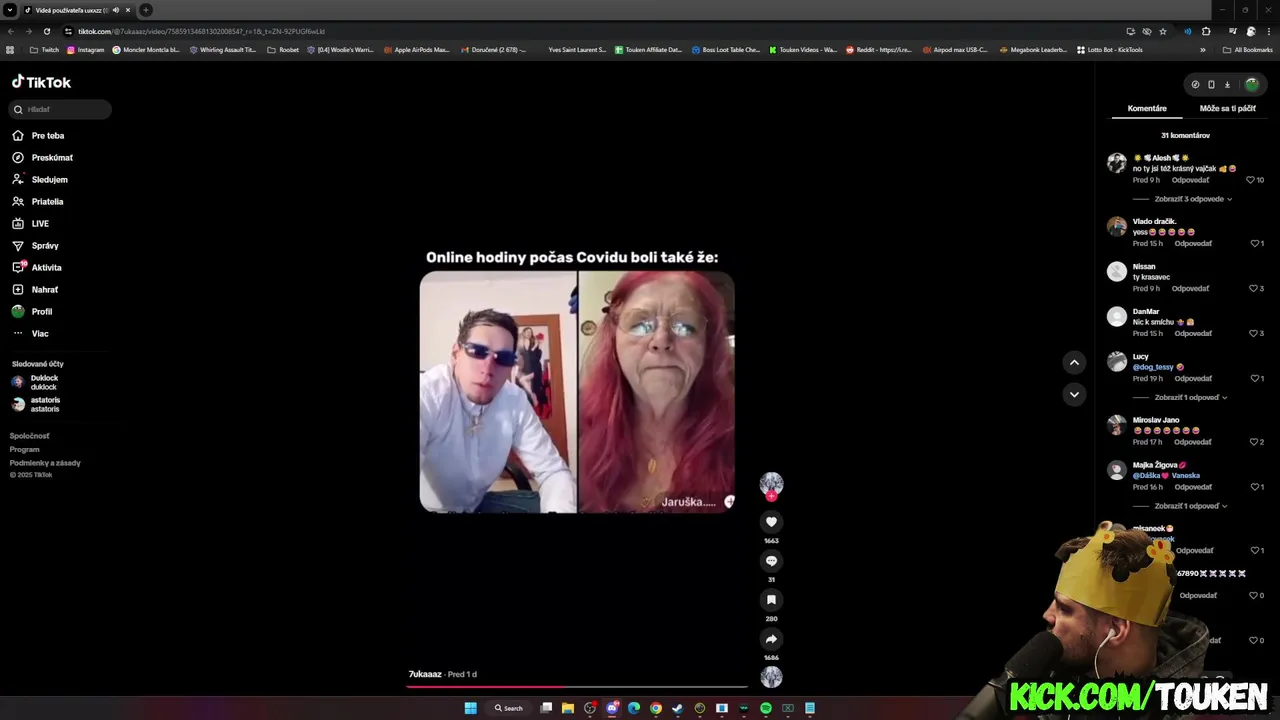Image resolution: width=1280 pixels, height=720 pixels.
Task: Expand 1 reply under Lucy's comment
Action: click(1191, 397)
